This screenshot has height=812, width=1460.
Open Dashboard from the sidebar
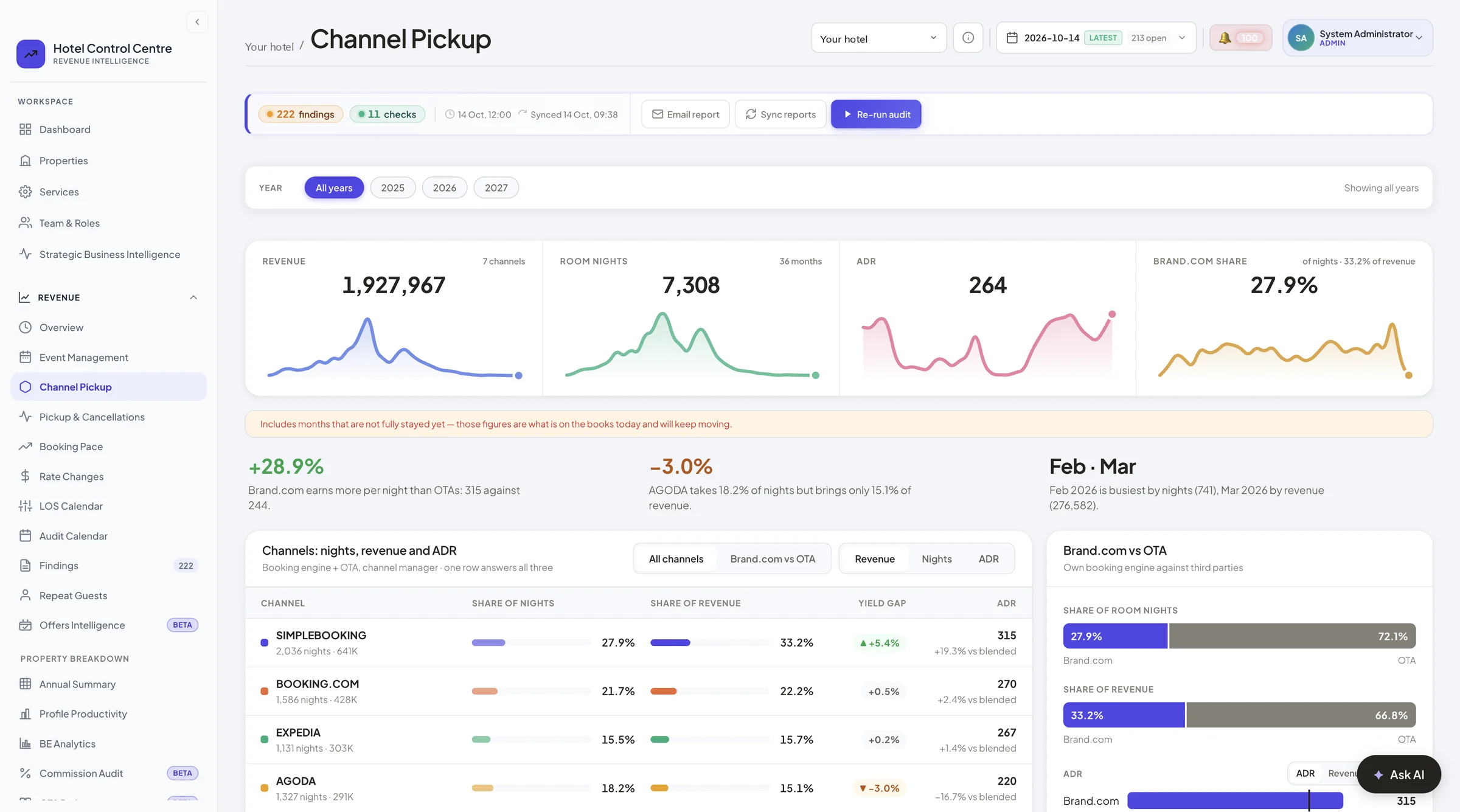108,130
